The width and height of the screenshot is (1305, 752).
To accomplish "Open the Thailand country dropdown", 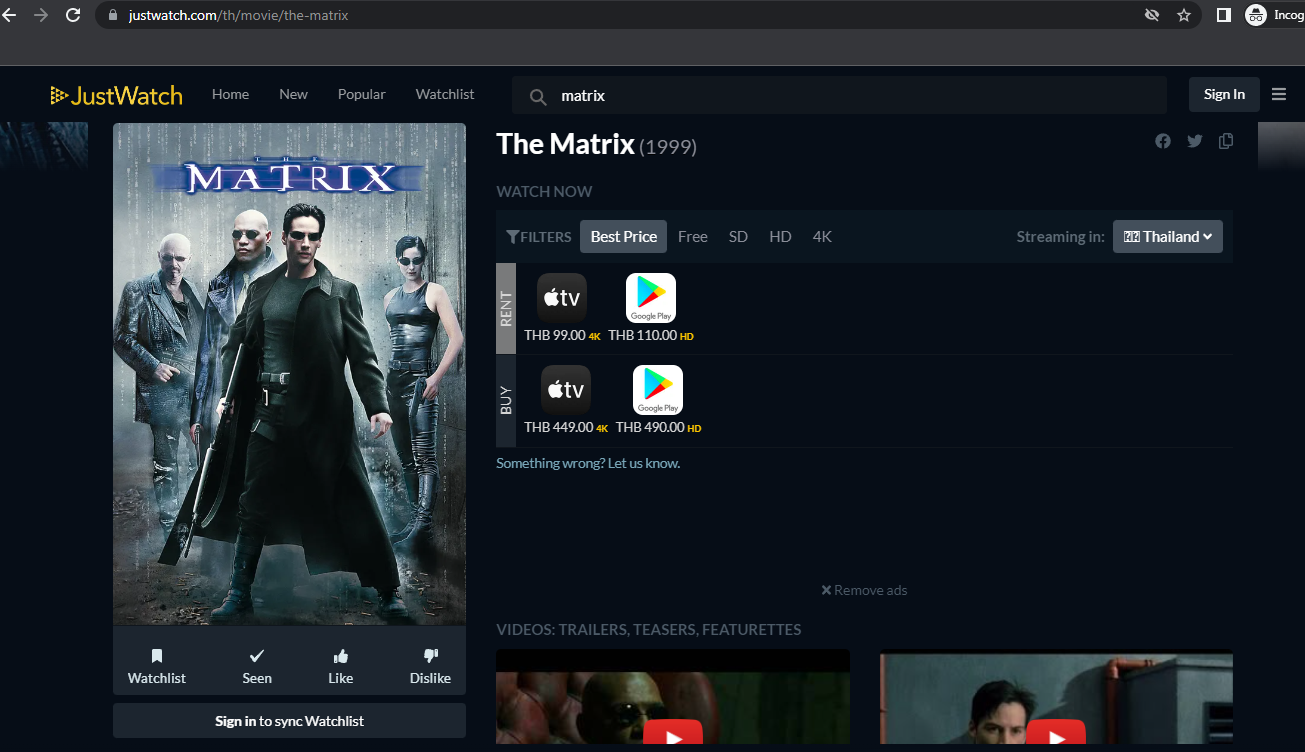I will 1168,237.
